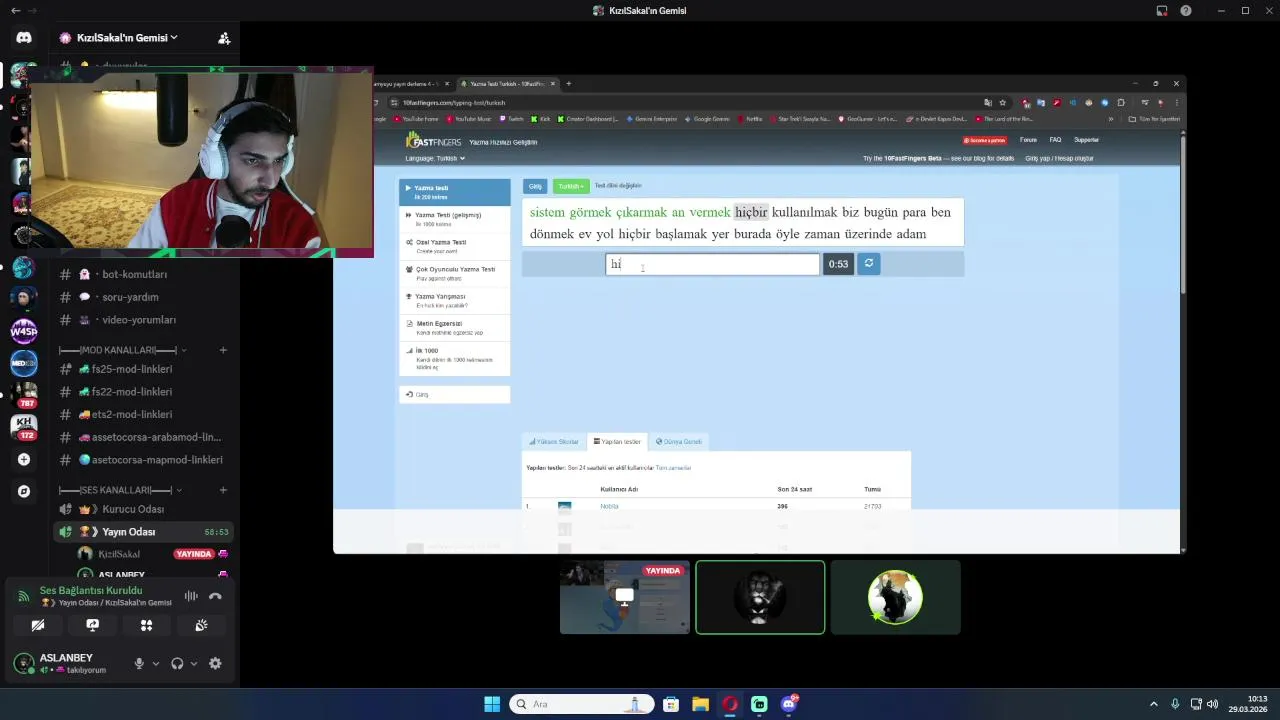Image resolution: width=1280 pixels, height=720 pixels.
Task: Open the KH server icon with 172 badge
Action: point(24,427)
